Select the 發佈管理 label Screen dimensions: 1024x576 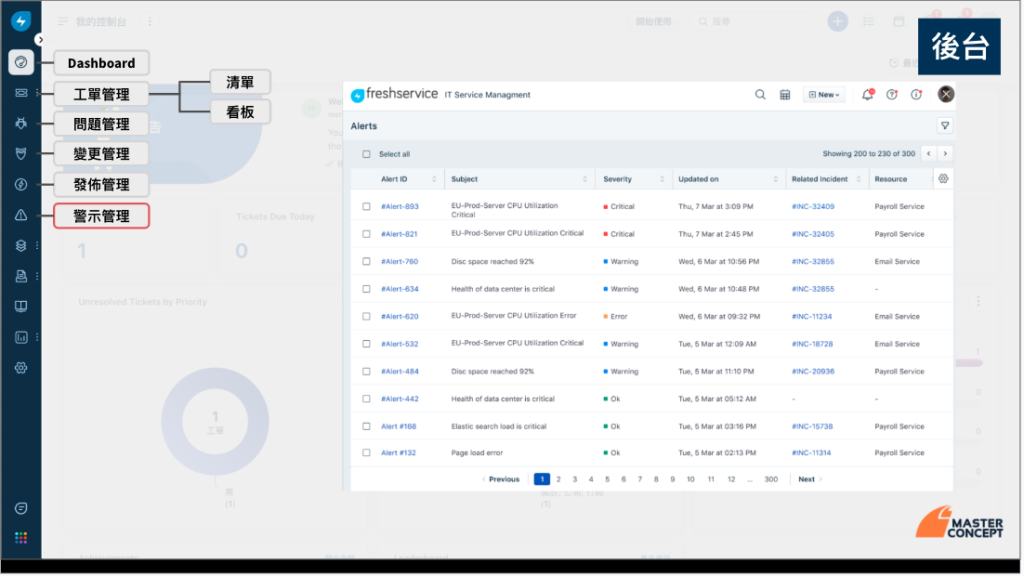point(101,185)
